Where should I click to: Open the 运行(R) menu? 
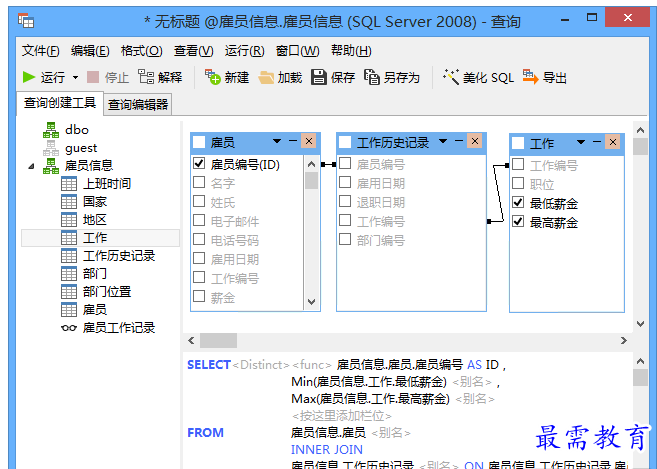tap(244, 51)
